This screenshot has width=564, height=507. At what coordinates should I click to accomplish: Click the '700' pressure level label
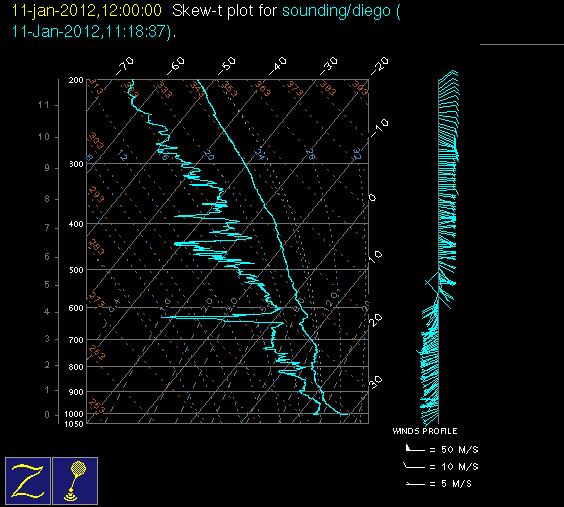pos(76,340)
